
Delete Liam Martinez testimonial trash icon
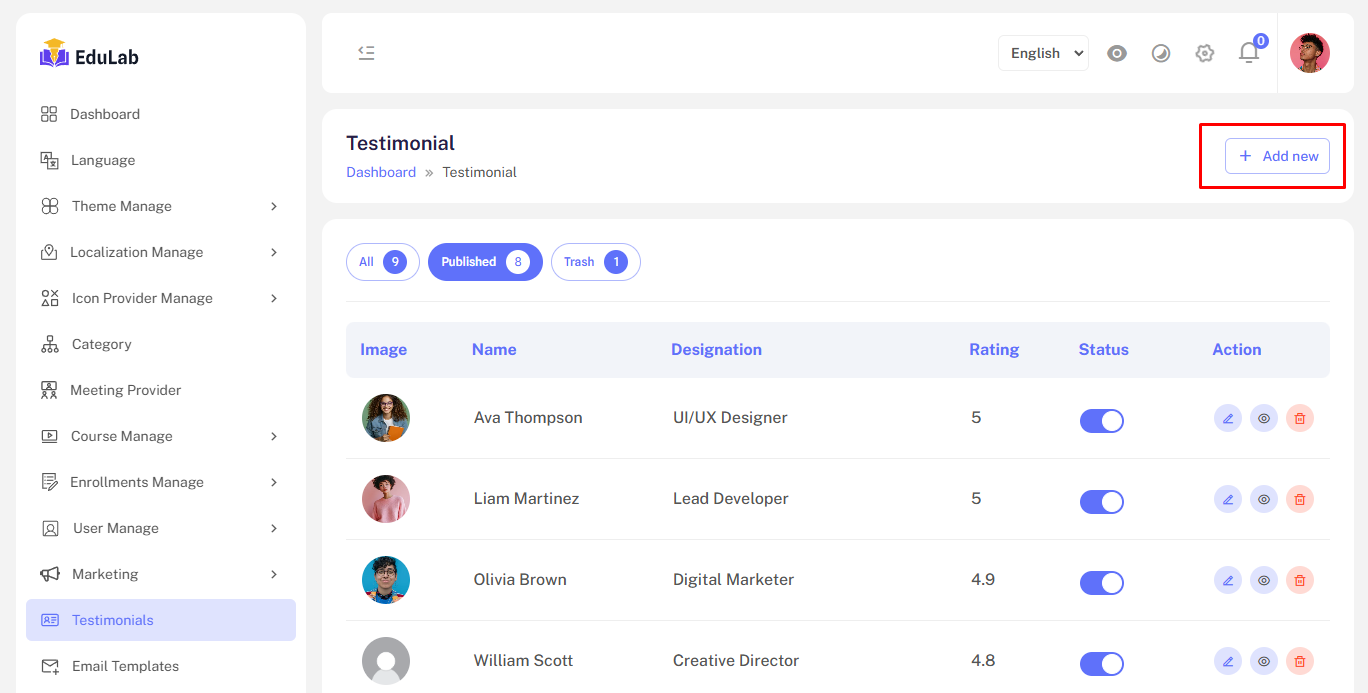[x=1300, y=499]
